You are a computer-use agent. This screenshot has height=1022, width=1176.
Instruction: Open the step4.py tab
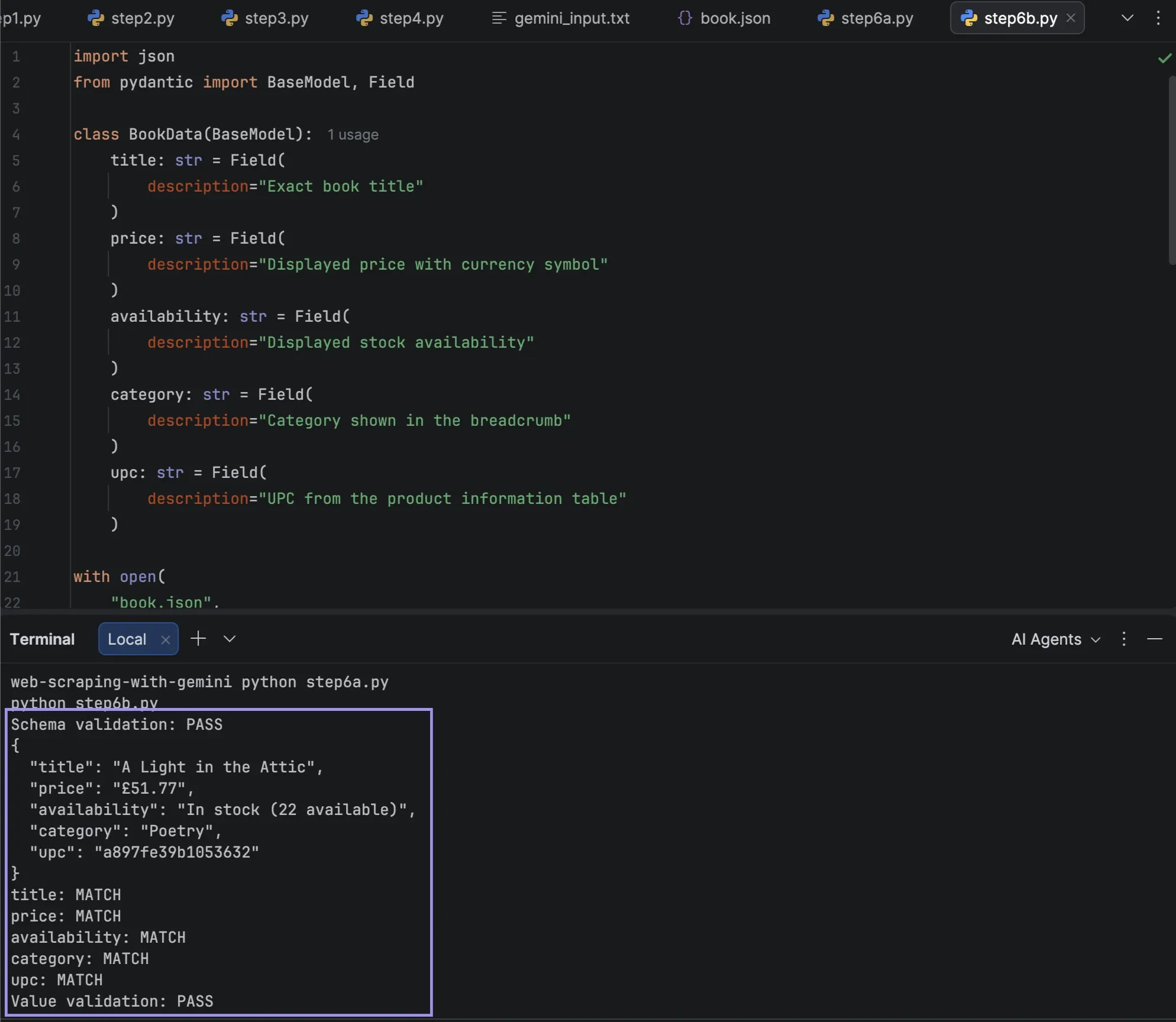(399, 18)
